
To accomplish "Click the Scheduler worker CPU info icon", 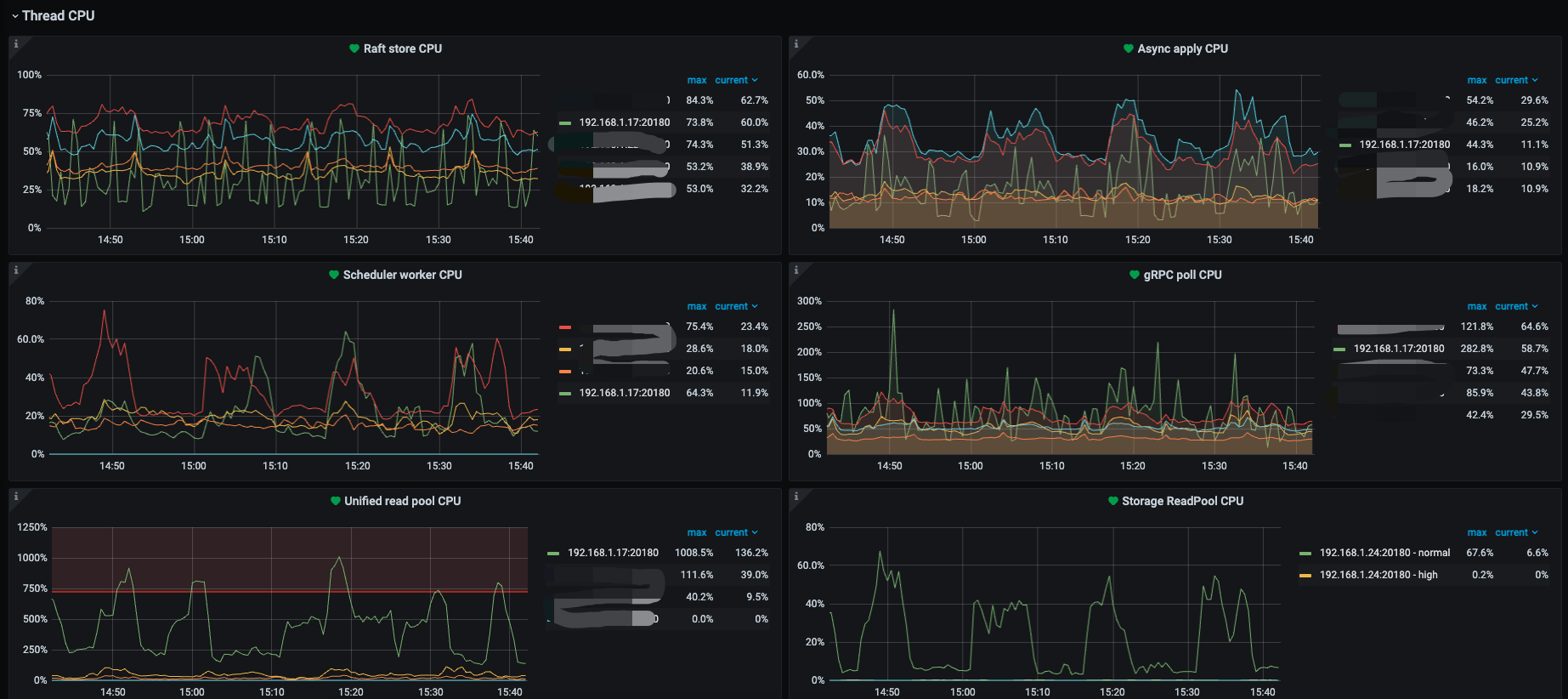I will coord(16,270).
